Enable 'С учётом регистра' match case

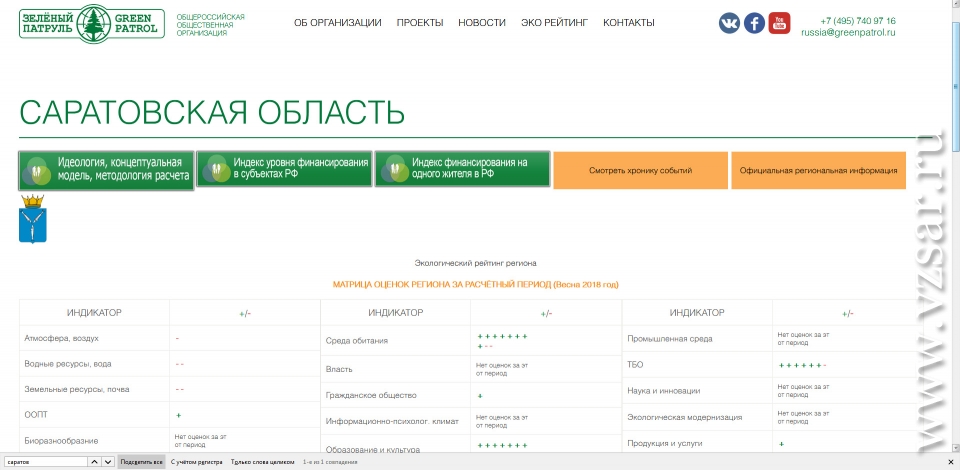196,462
